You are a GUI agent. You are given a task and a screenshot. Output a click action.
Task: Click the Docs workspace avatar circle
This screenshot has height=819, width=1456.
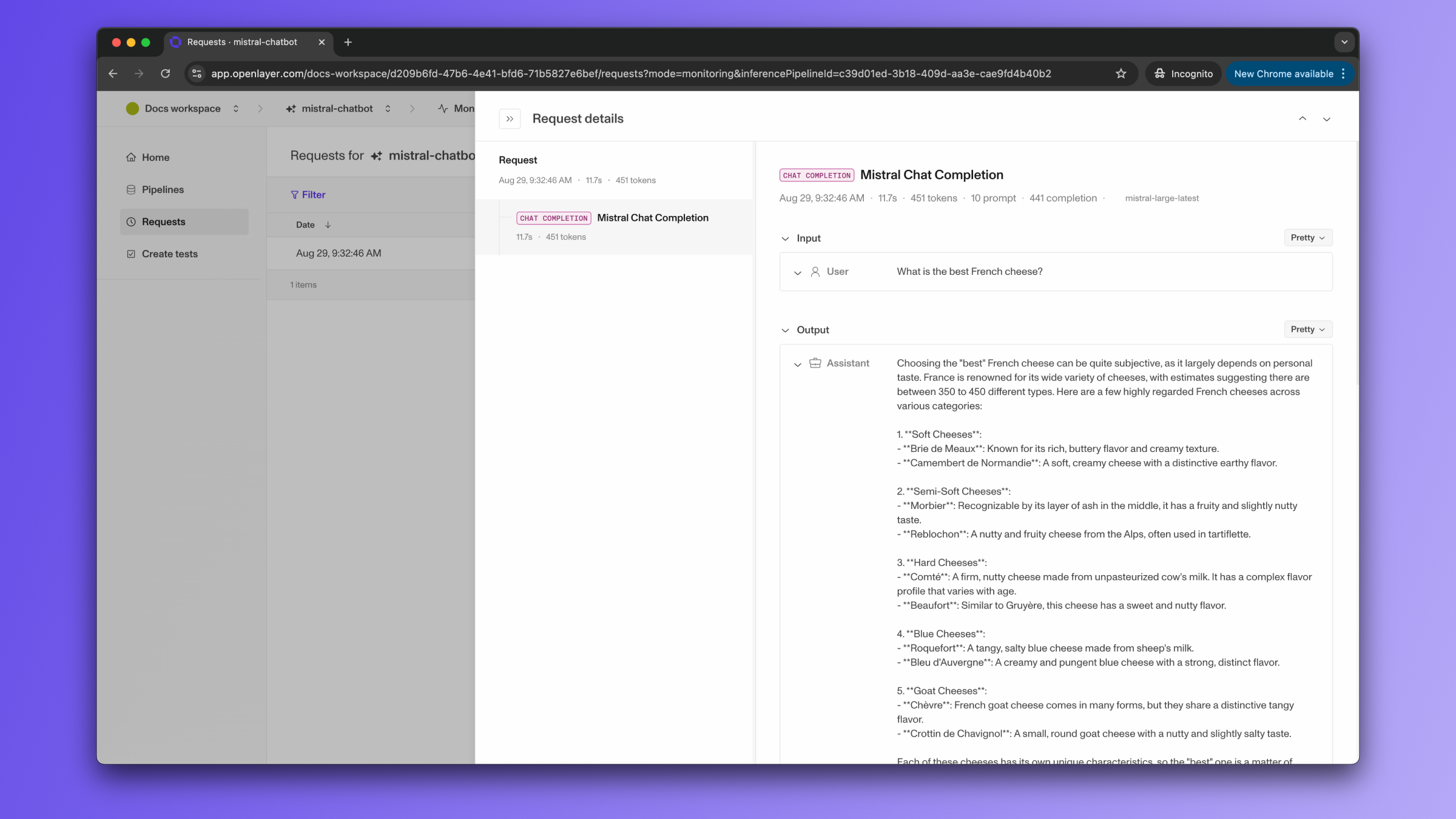coord(132,108)
